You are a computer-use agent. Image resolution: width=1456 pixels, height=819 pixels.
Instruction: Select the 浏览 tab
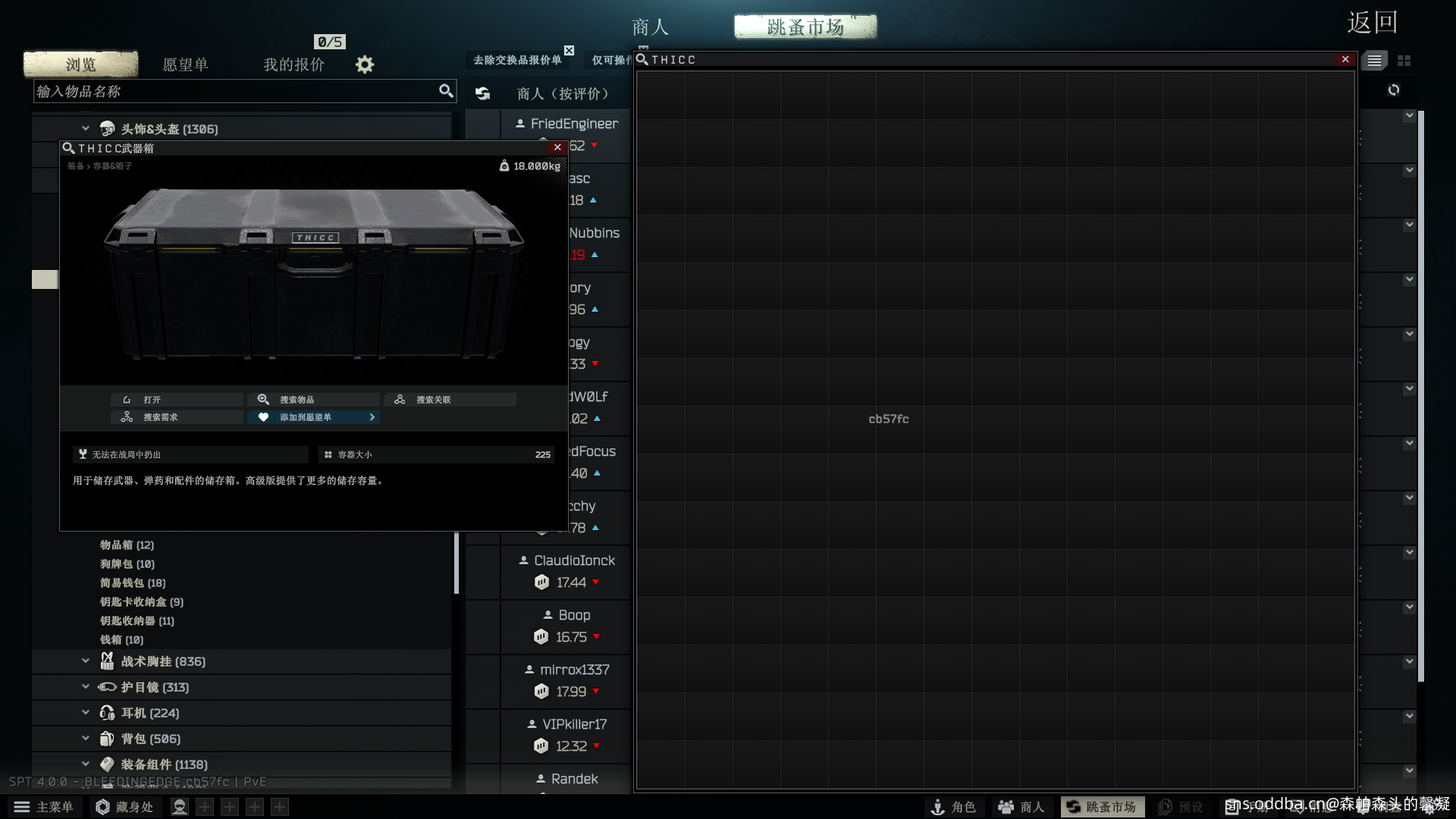[x=81, y=64]
